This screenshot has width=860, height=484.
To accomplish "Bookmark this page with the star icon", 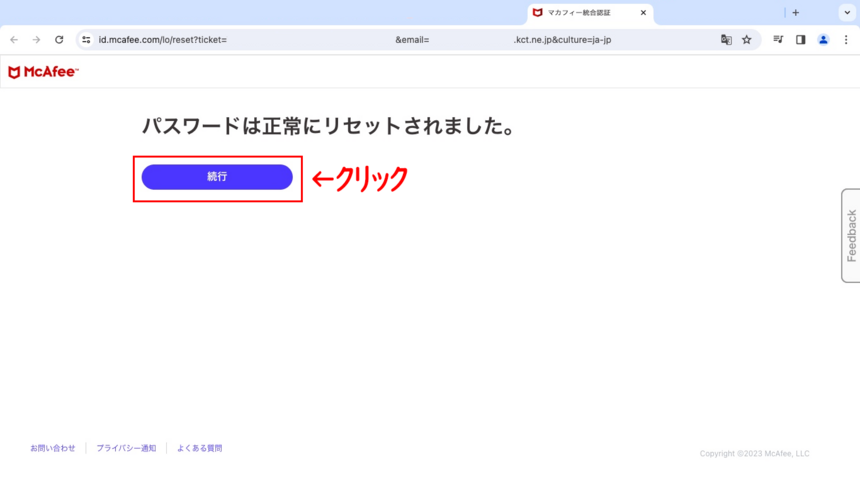I will (x=746, y=40).
